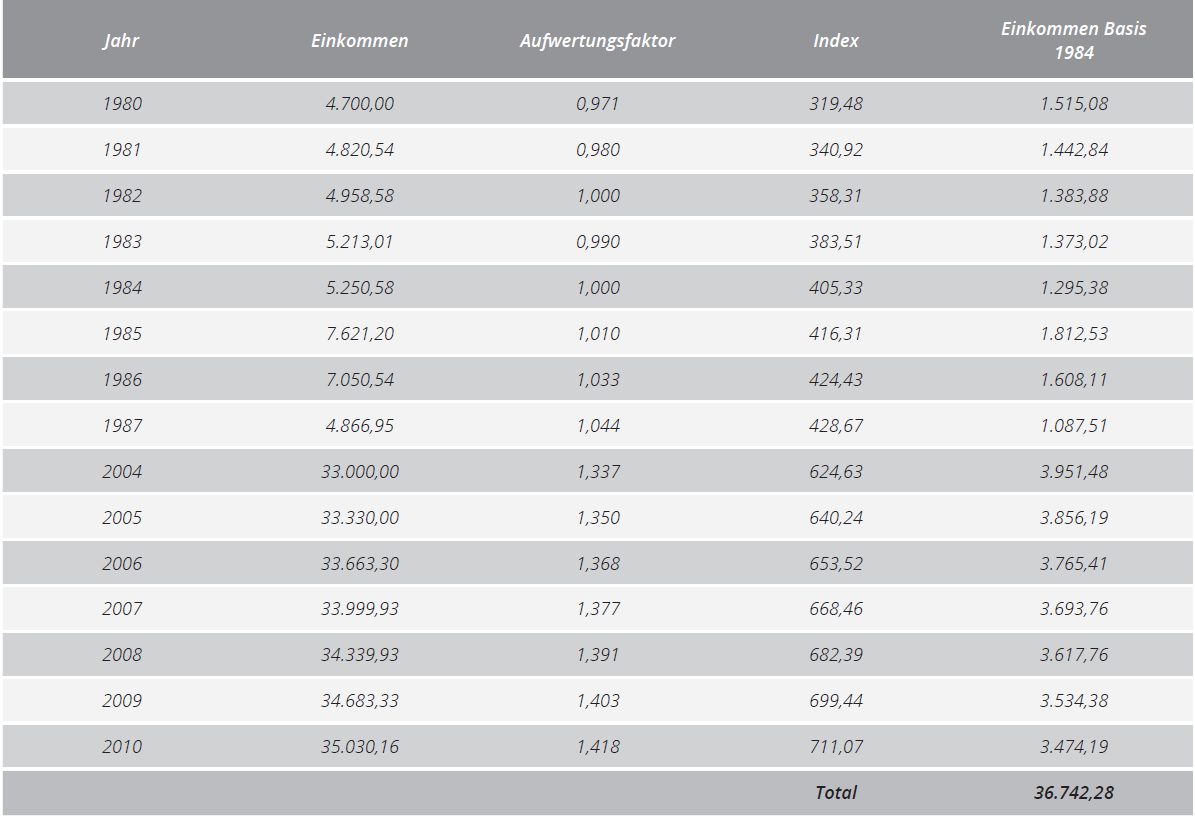The image size is (1195, 817).
Task: Select base income 3.617,76
Action: (1074, 655)
